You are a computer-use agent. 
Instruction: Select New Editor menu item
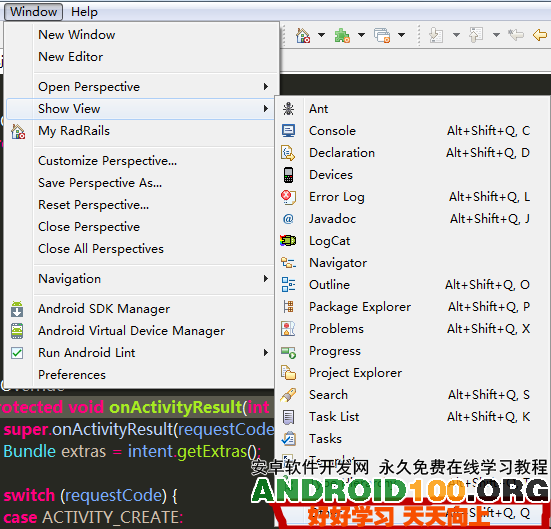(x=71, y=57)
